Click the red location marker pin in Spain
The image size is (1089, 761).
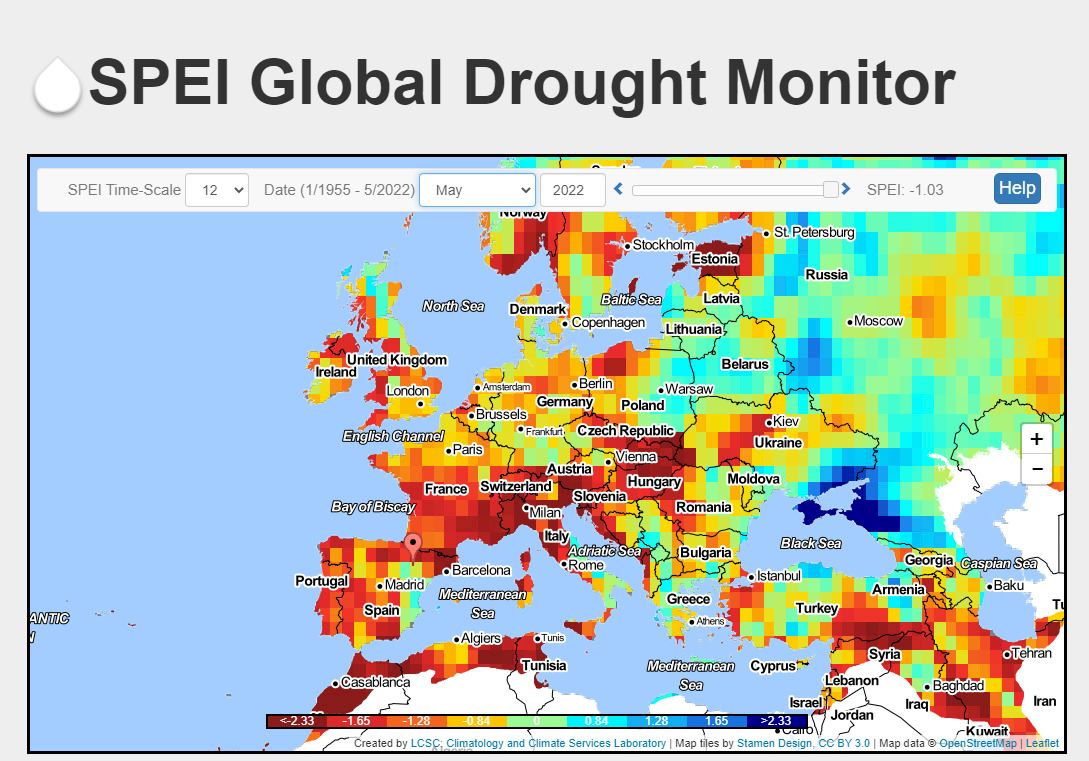click(x=412, y=546)
